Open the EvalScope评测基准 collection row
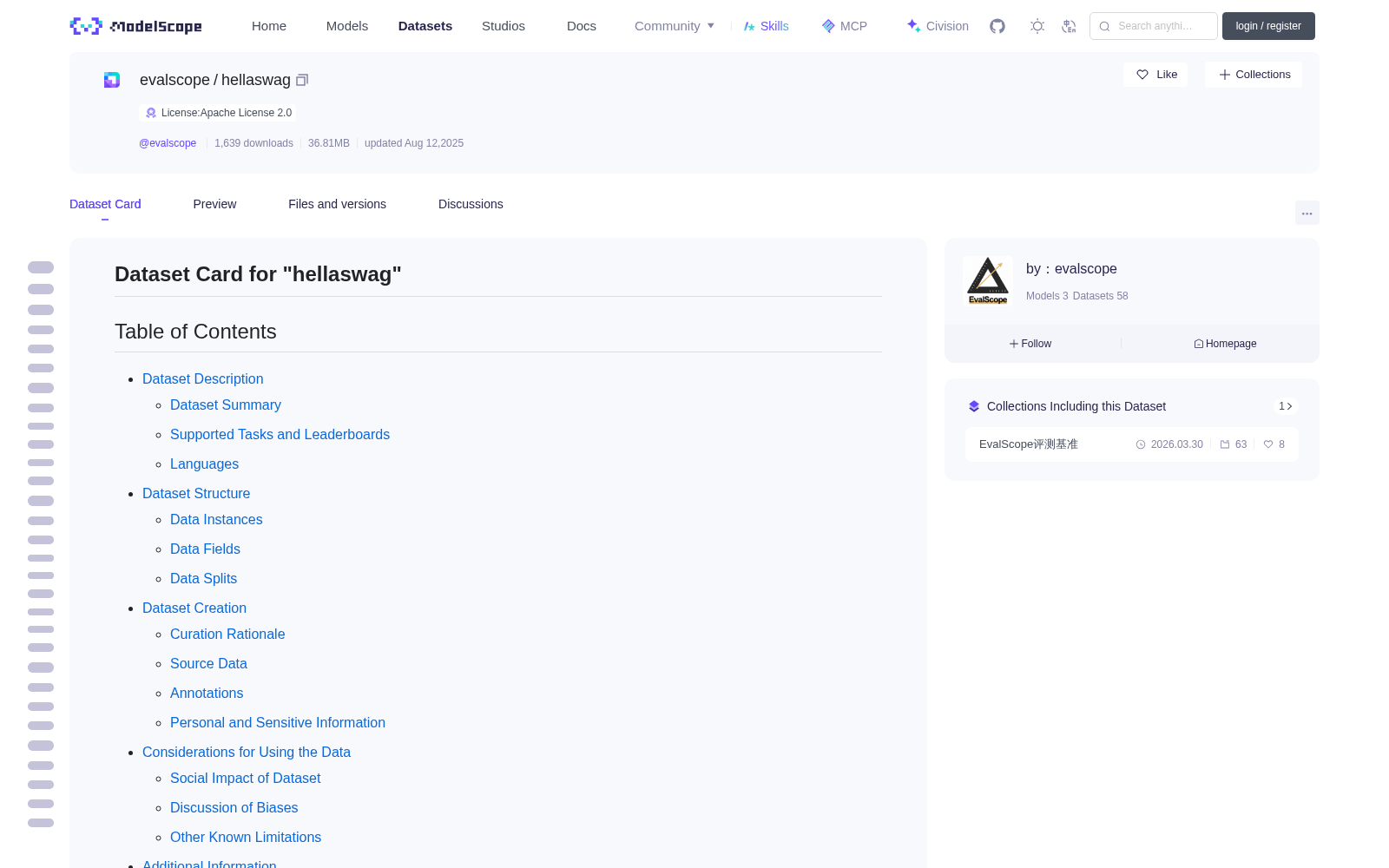The width and height of the screenshot is (1389, 868). pos(1132,444)
